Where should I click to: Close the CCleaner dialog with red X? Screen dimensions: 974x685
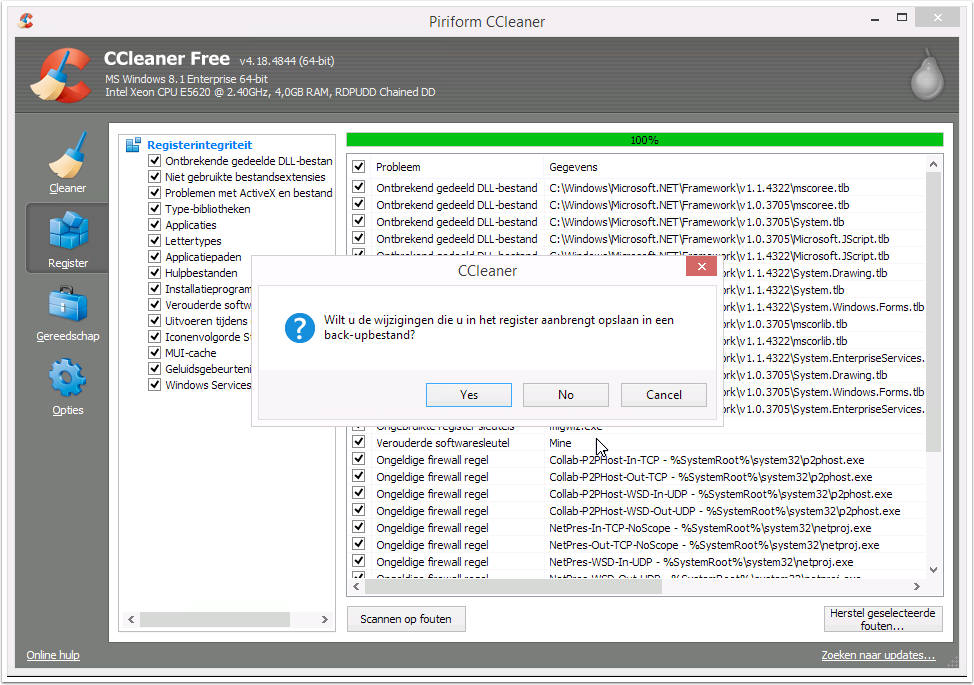pyautogui.click(x=701, y=266)
